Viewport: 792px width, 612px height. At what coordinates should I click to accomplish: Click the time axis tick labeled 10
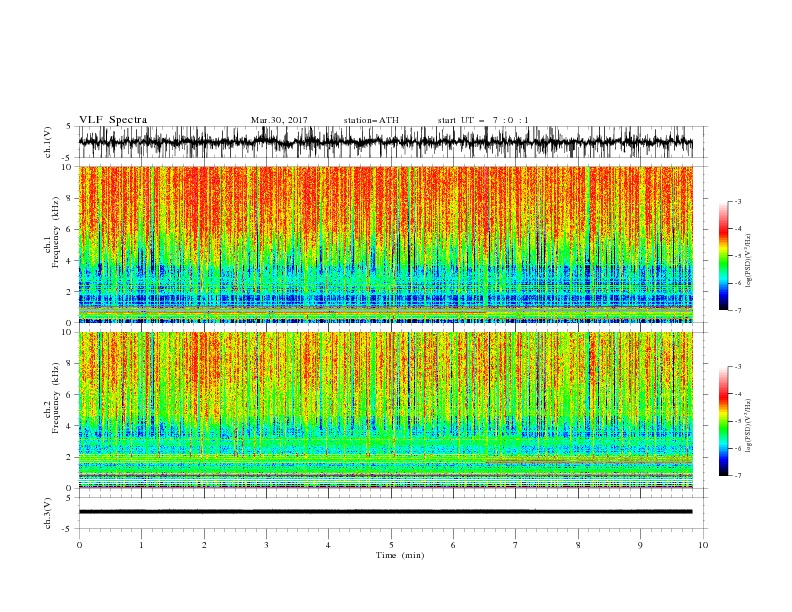click(x=703, y=545)
